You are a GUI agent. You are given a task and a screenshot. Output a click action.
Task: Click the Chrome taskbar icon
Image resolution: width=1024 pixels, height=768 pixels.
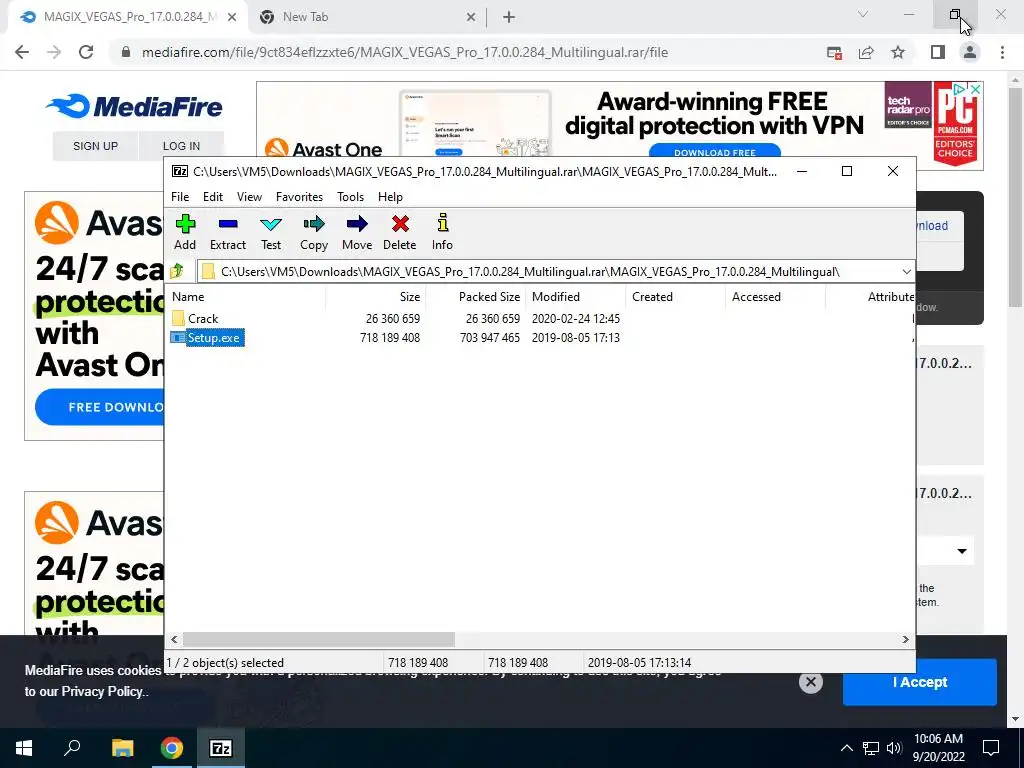[172, 748]
